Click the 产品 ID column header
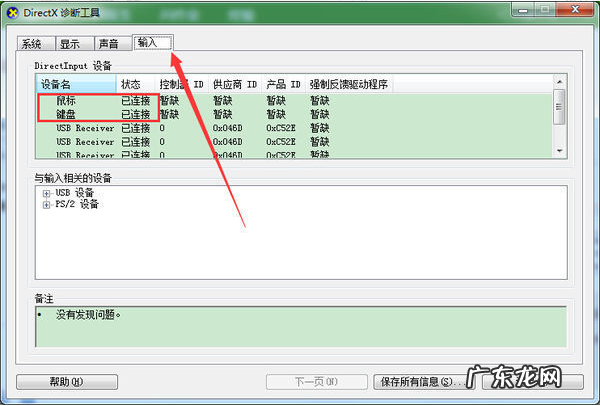 [283, 84]
